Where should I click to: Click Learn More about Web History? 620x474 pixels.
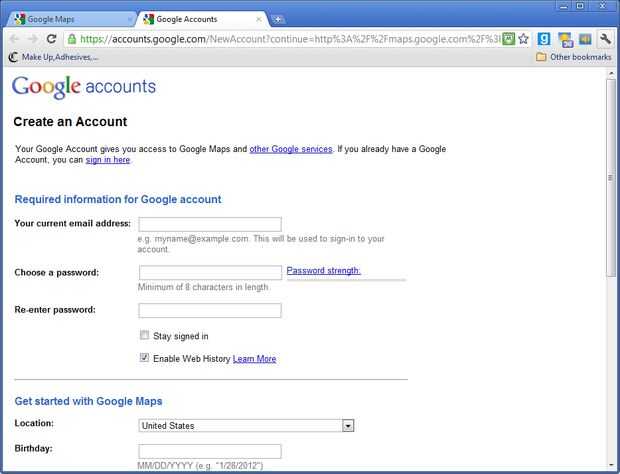(x=255, y=359)
